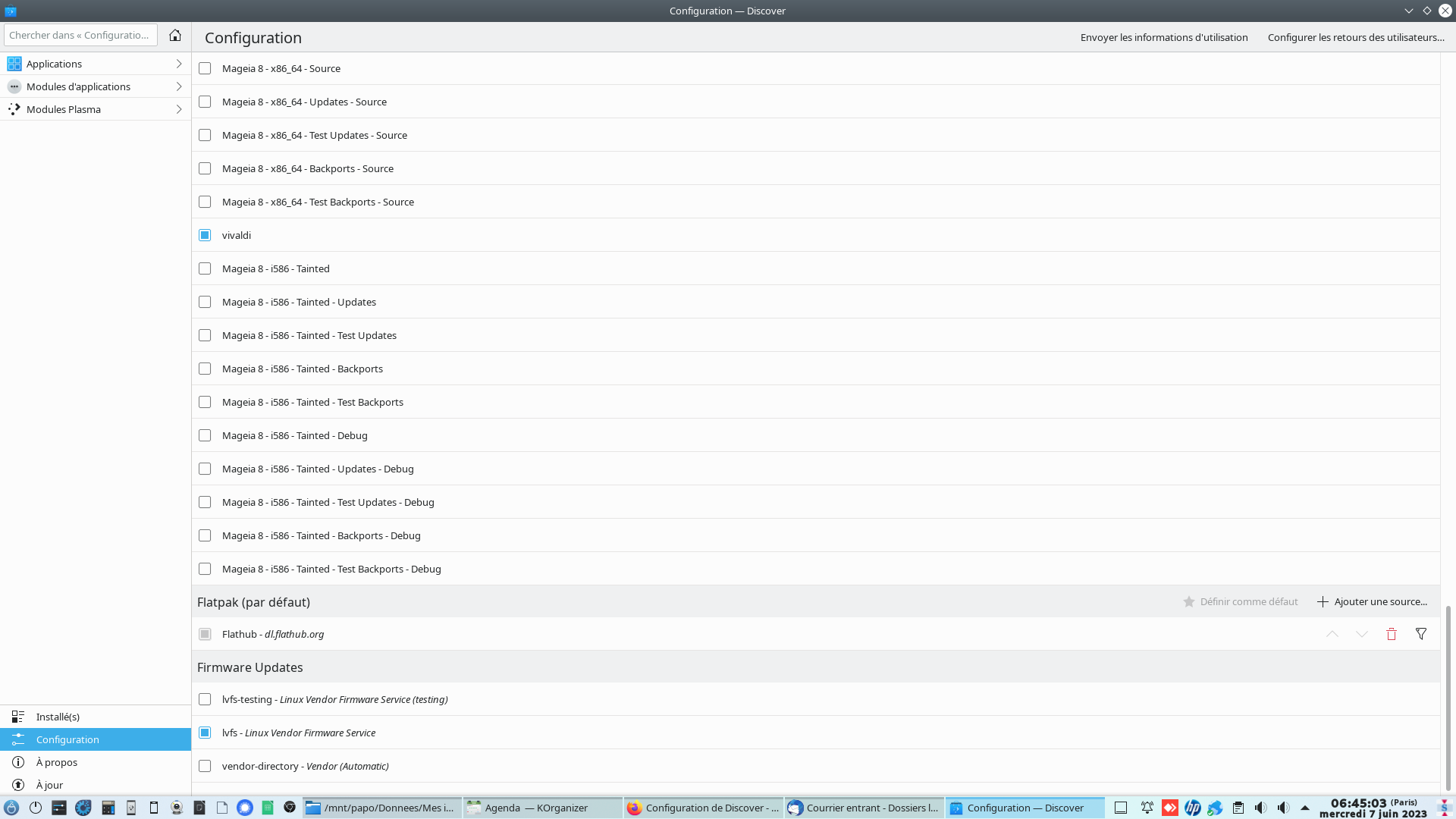Click the Applications category icon
The image size is (1456, 819).
click(14, 64)
